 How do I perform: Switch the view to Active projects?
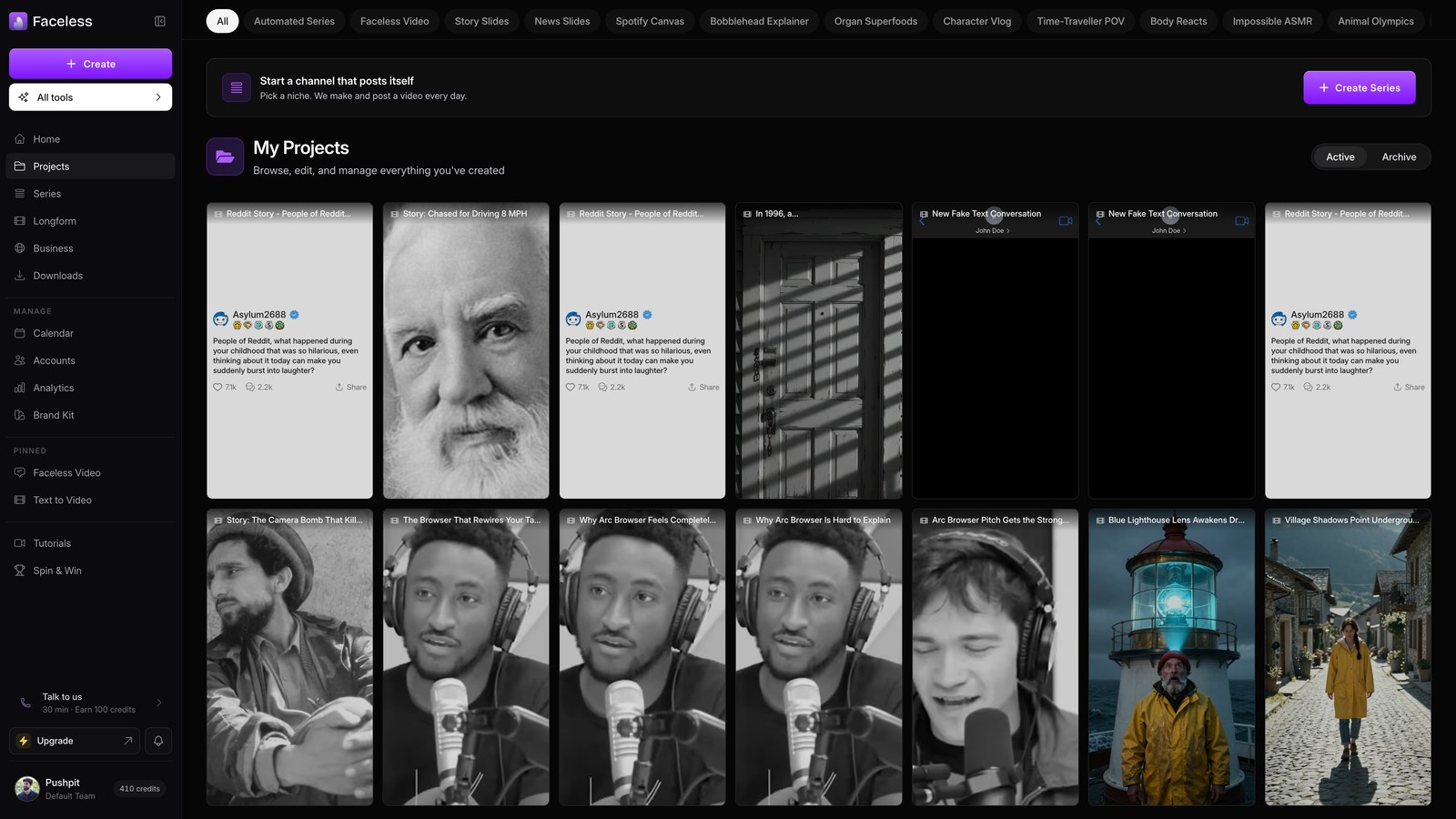pos(1340,157)
